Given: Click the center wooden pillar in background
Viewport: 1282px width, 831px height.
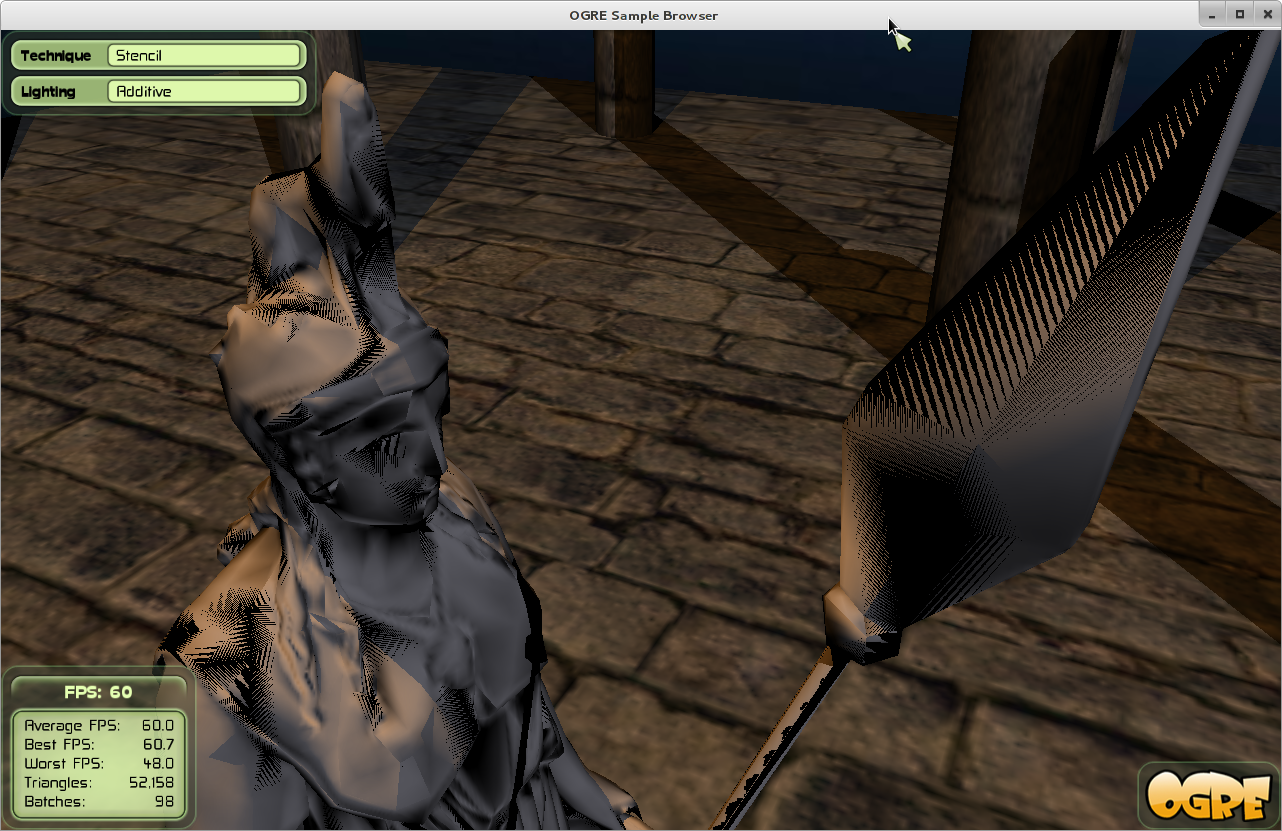Looking at the screenshot, I should 625,82.
